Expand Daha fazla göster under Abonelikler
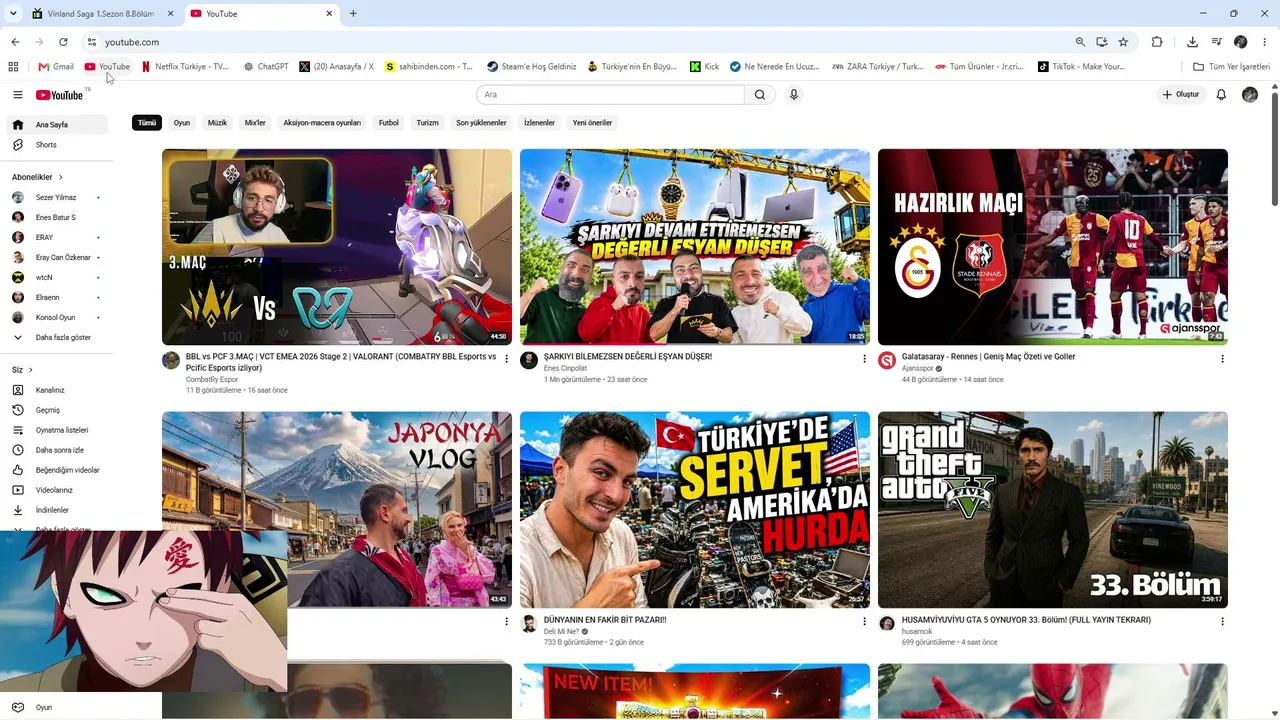The width and height of the screenshot is (1280, 720). tap(57, 338)
